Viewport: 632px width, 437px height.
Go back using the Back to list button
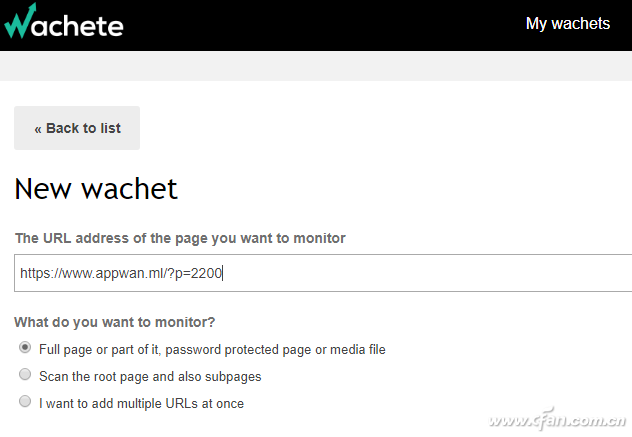tap(77, 128)
